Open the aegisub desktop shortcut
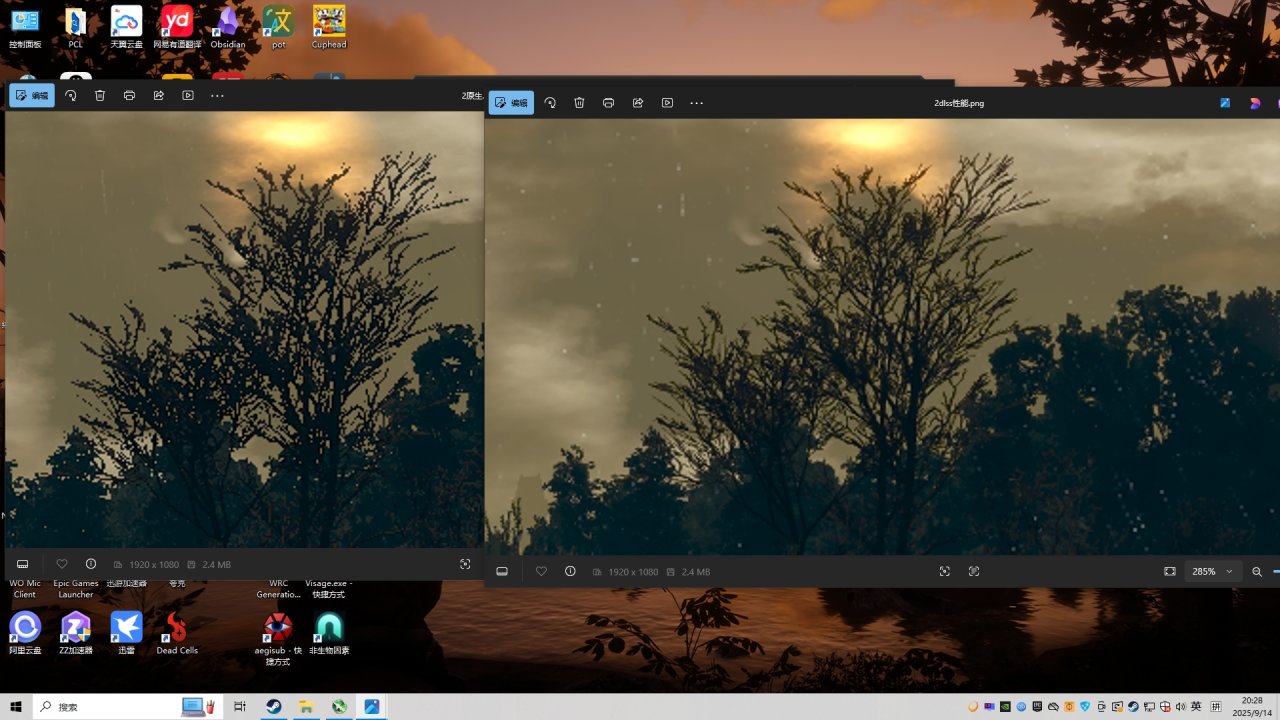Screen dimensions: 1280x720 [278, 639]
